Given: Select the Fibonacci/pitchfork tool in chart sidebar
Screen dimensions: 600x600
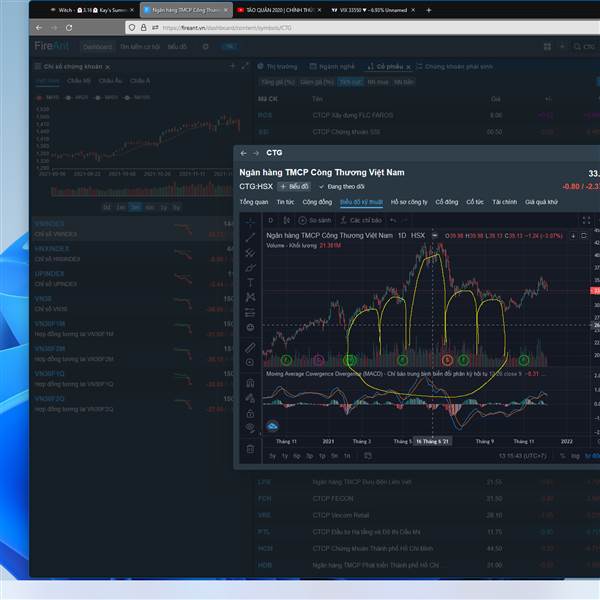Looking at the screenshot, I should click(x=250, y=253).
